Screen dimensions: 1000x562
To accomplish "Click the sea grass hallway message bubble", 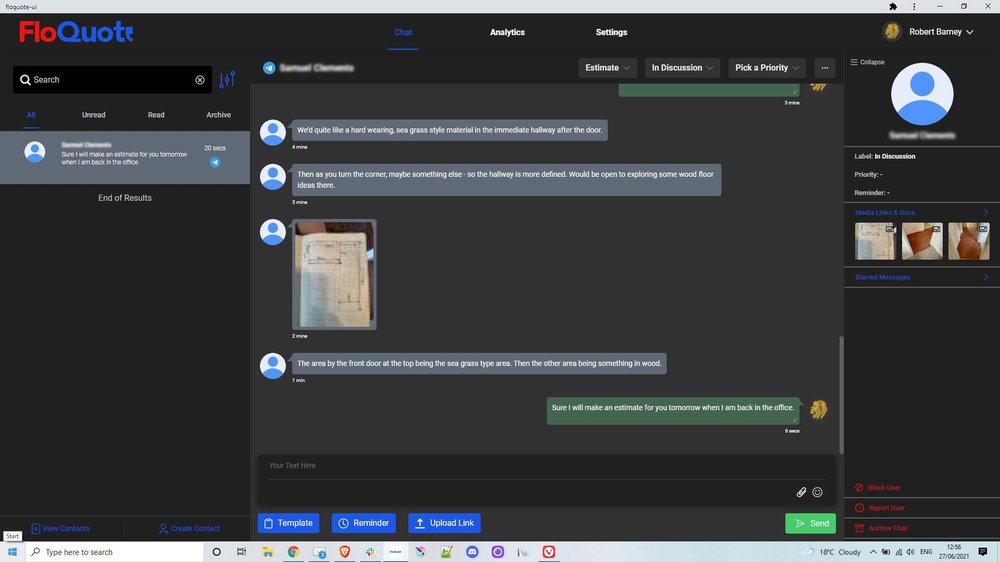I will 450,130.
